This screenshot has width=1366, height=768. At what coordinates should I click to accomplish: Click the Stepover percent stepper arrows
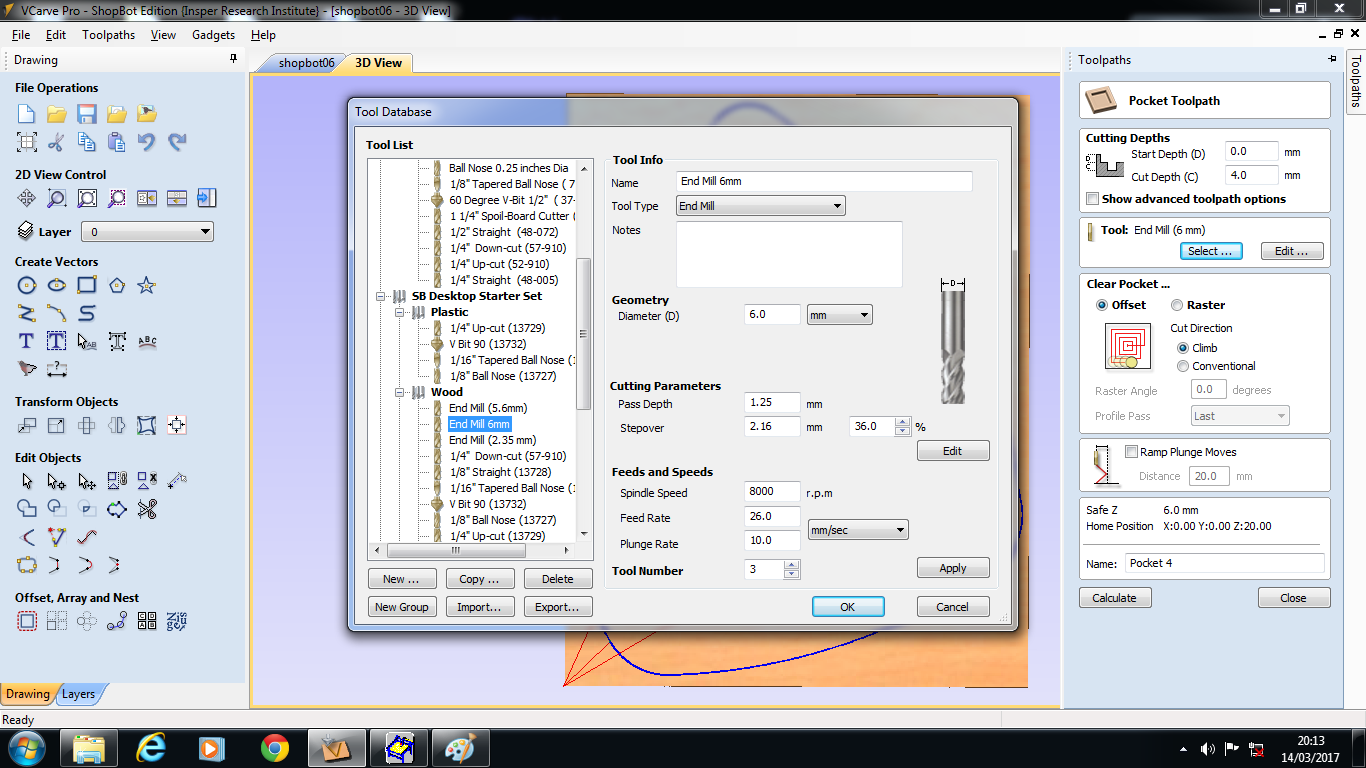903,426
